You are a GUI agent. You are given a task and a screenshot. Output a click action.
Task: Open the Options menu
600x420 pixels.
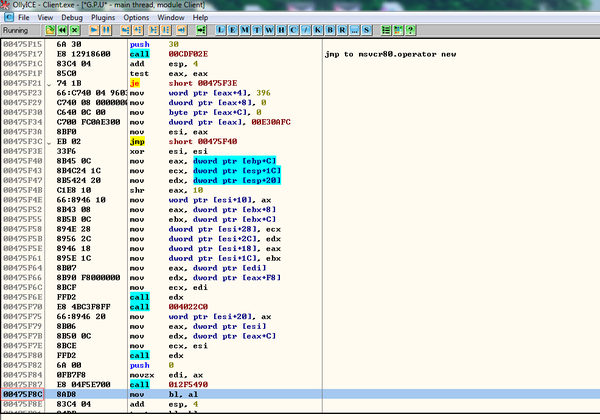click(137, 18)
